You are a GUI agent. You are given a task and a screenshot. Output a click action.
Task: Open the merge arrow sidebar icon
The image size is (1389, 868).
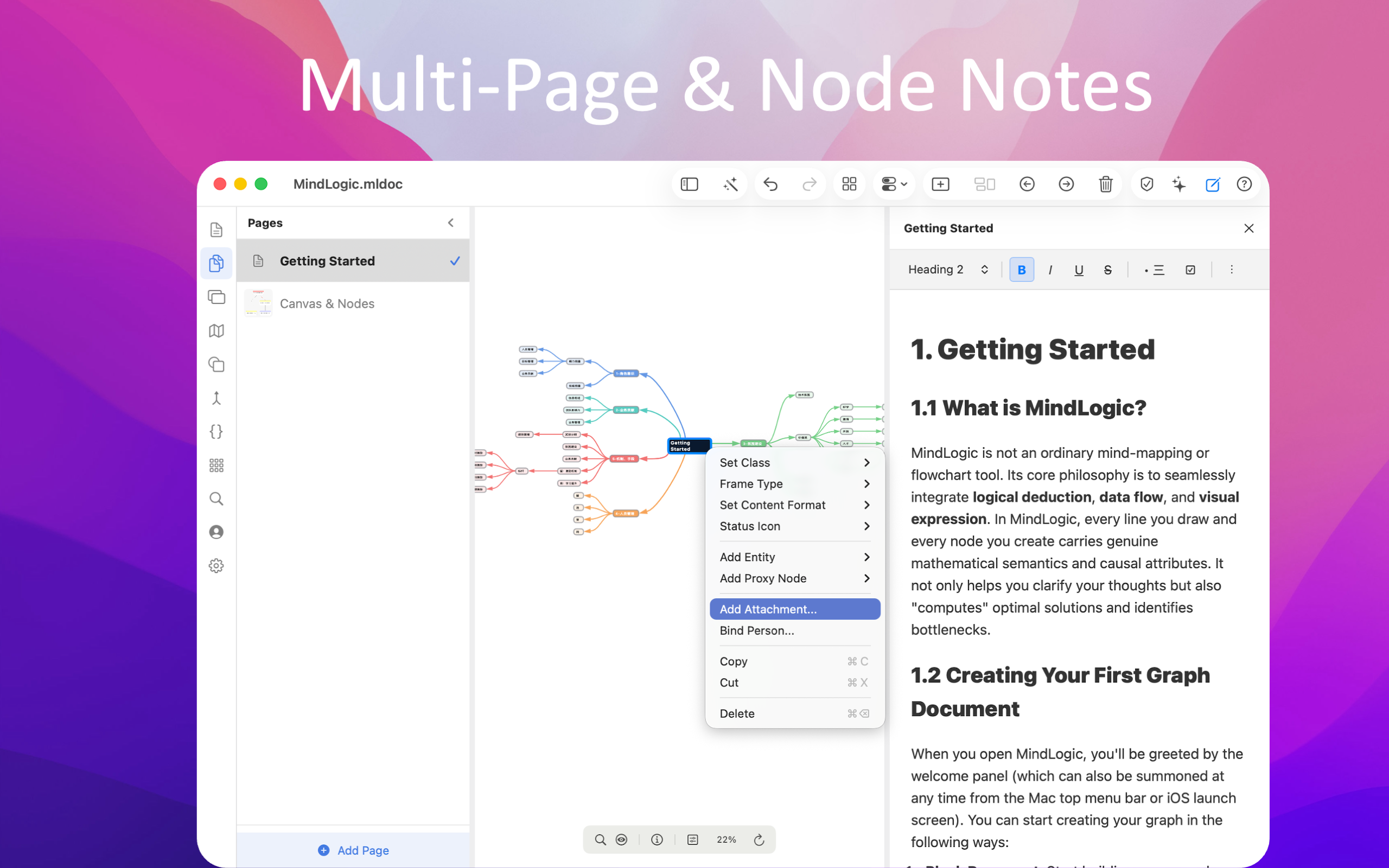(216, 398)
